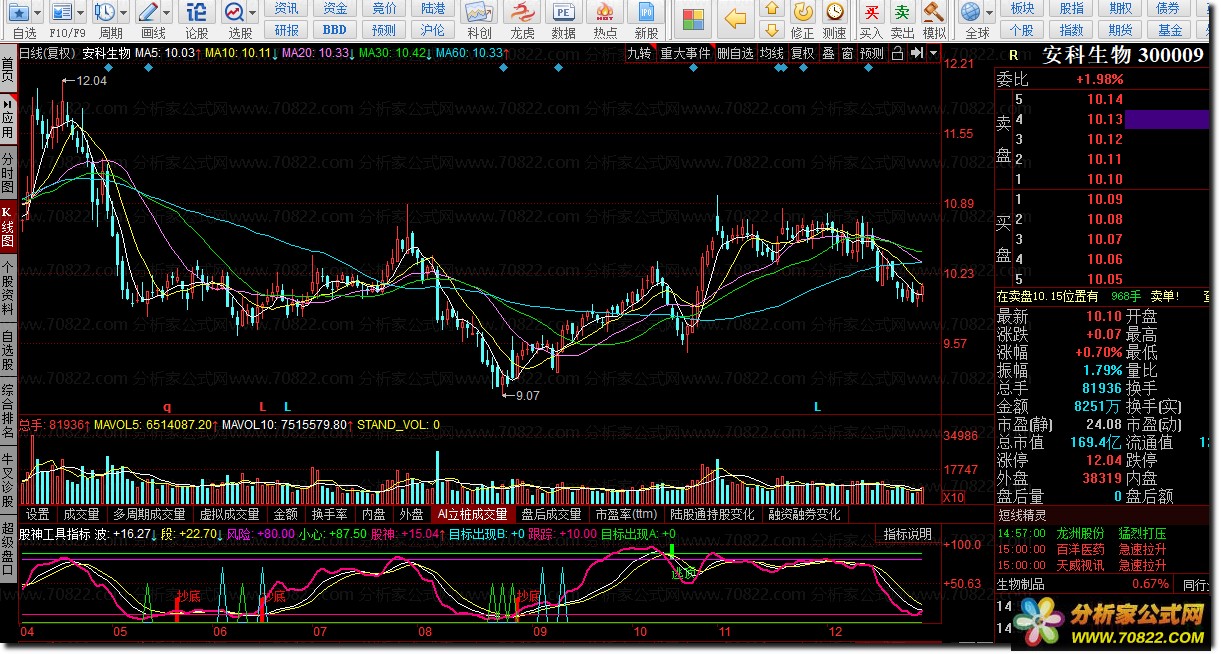Expand the 全球 globe dropdown arrow
Viewport: 1221px width, 654px height.
coord(988,13)
